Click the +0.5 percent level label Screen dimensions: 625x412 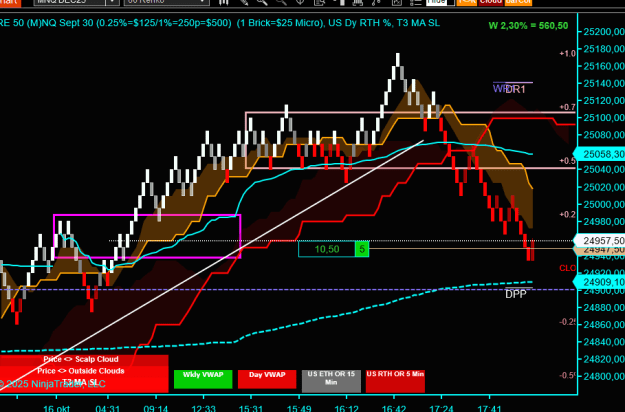pyautogui.click(x=568, y=161)
